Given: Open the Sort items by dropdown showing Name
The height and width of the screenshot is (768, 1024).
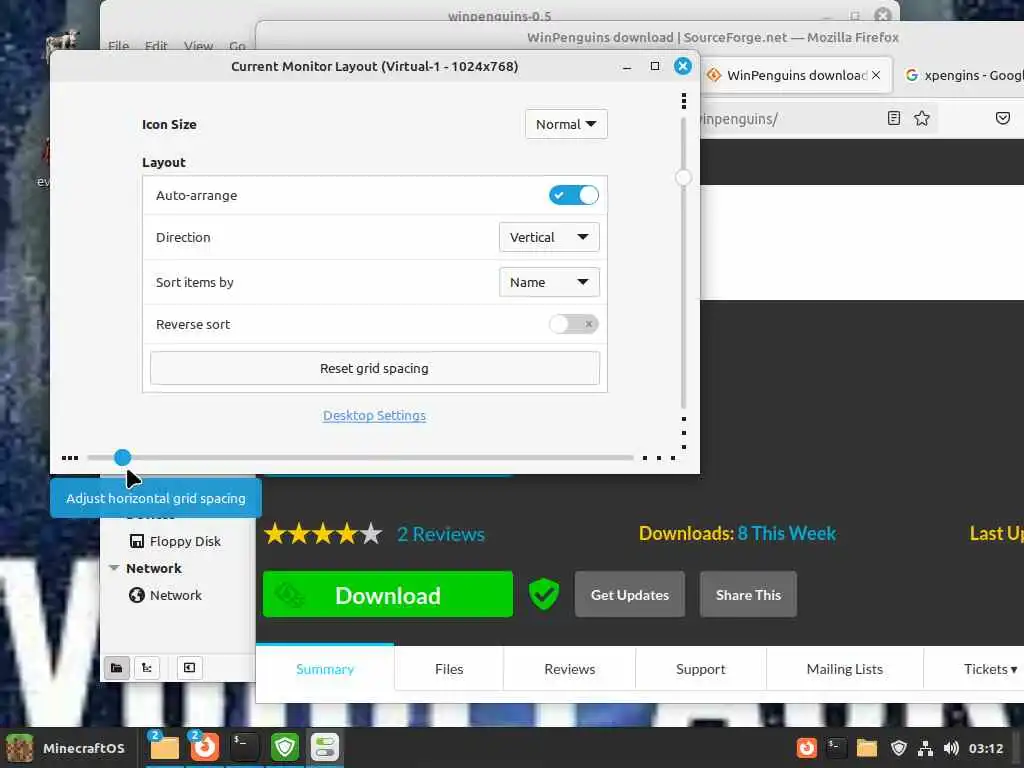Looking at the screenshot, I should (x=549, y=282).
